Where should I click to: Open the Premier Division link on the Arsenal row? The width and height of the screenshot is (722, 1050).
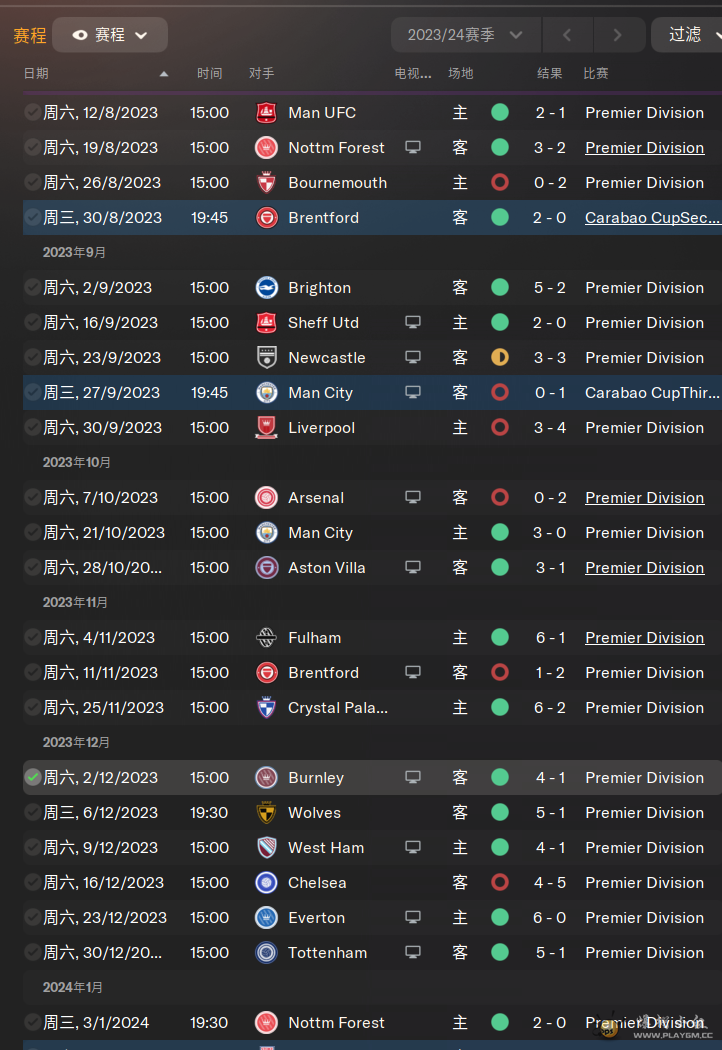click(x=644, y=498)
